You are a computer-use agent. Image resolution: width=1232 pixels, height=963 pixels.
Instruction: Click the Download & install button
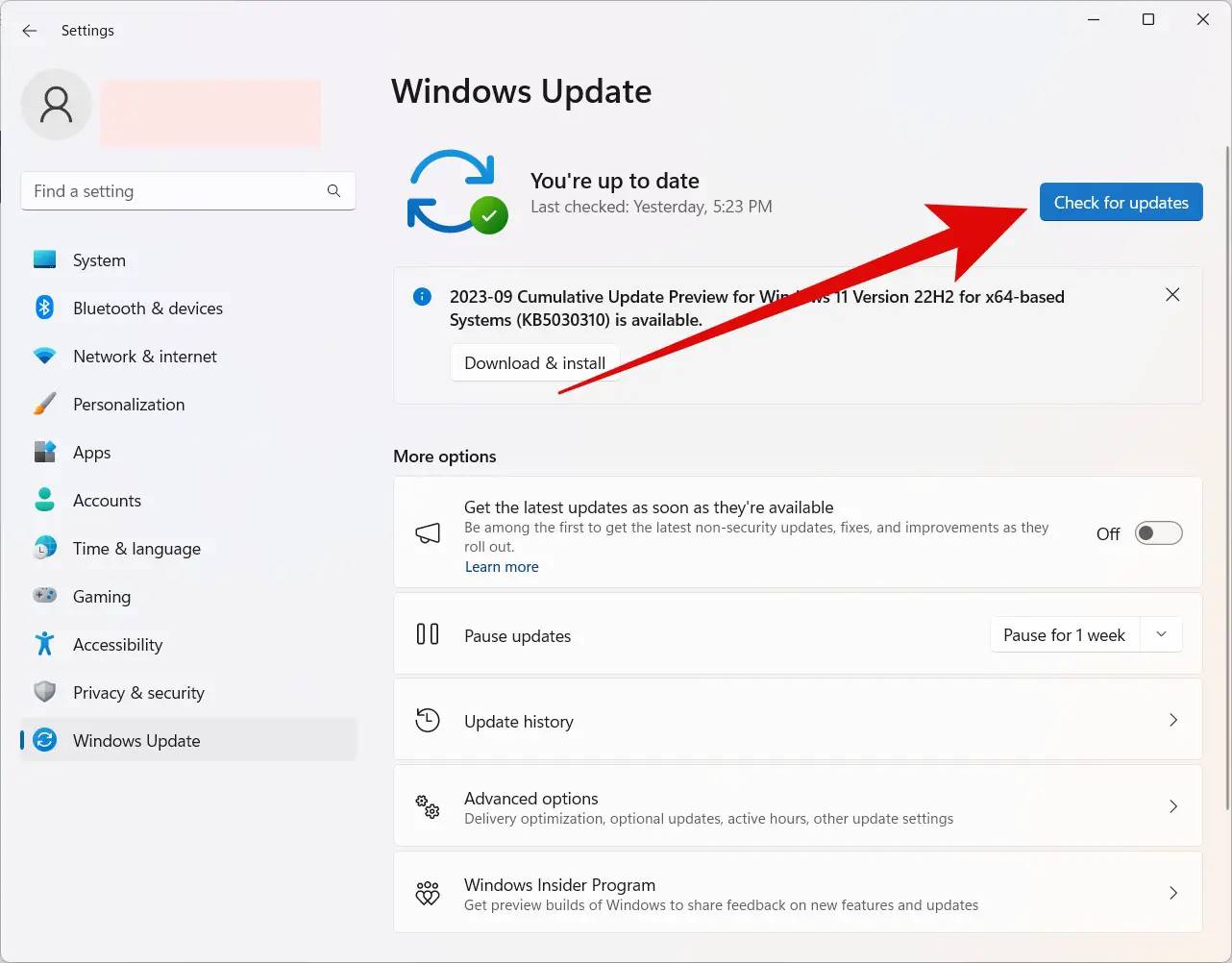coord(534,363)
